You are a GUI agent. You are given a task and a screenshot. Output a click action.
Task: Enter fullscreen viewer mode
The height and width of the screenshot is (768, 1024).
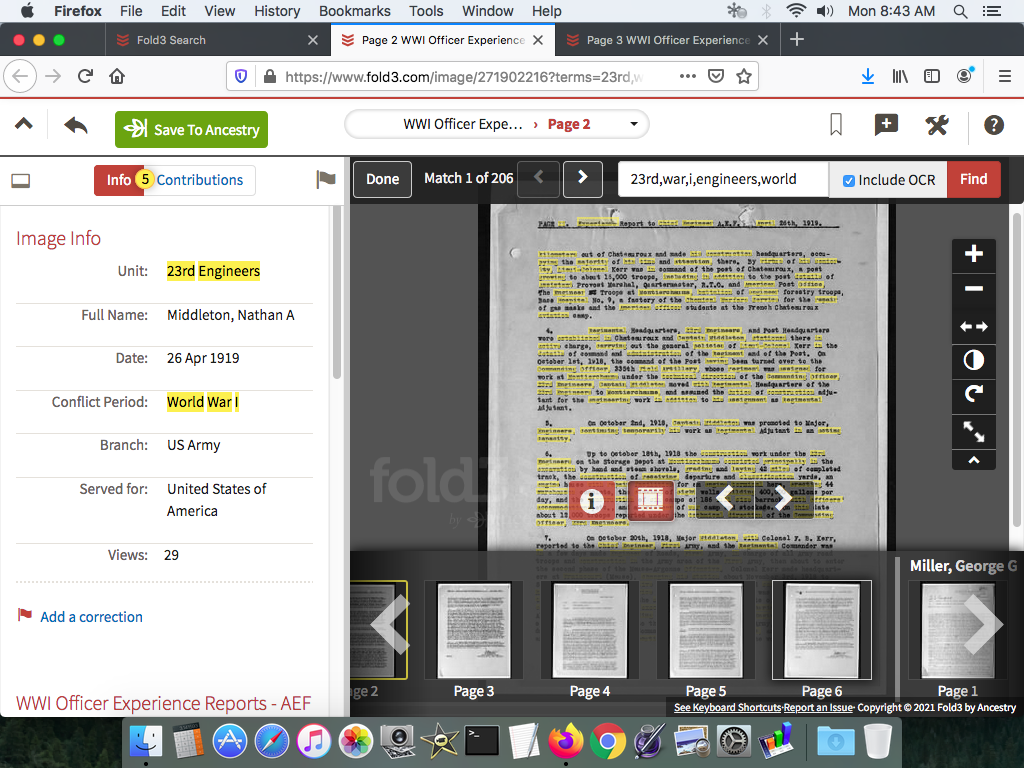[973, 431]
